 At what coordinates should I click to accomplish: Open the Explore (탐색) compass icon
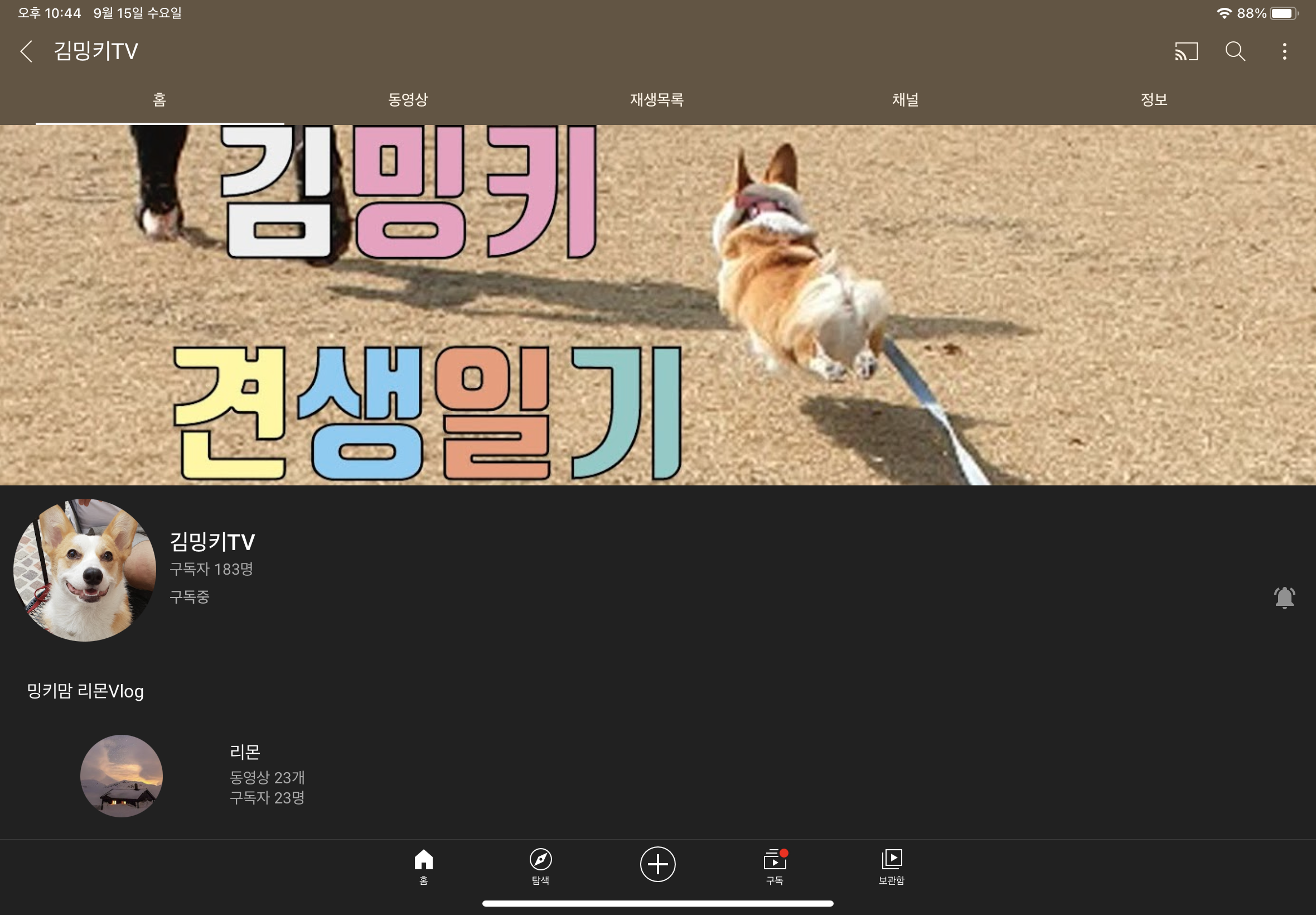[540, 866]
